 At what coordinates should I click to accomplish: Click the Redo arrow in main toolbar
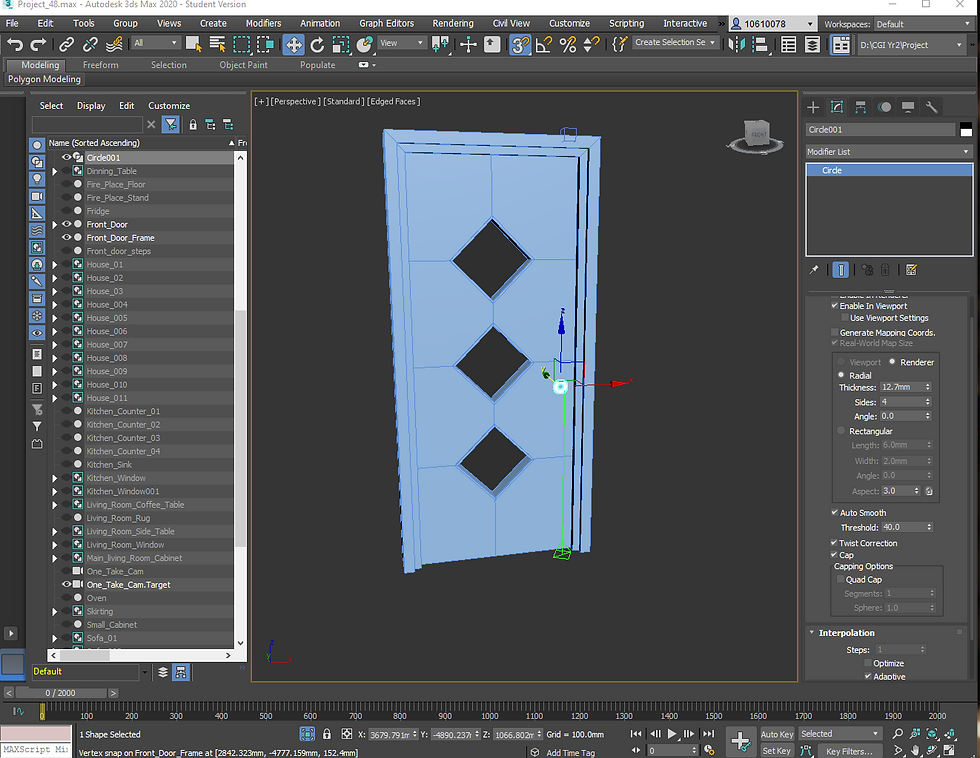click(38, 44)
